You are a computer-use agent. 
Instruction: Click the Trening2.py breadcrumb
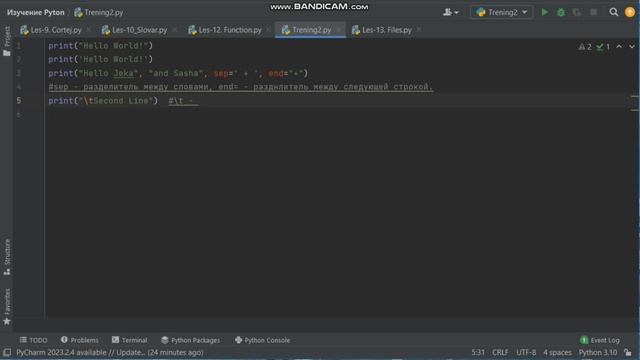point(99,12)
